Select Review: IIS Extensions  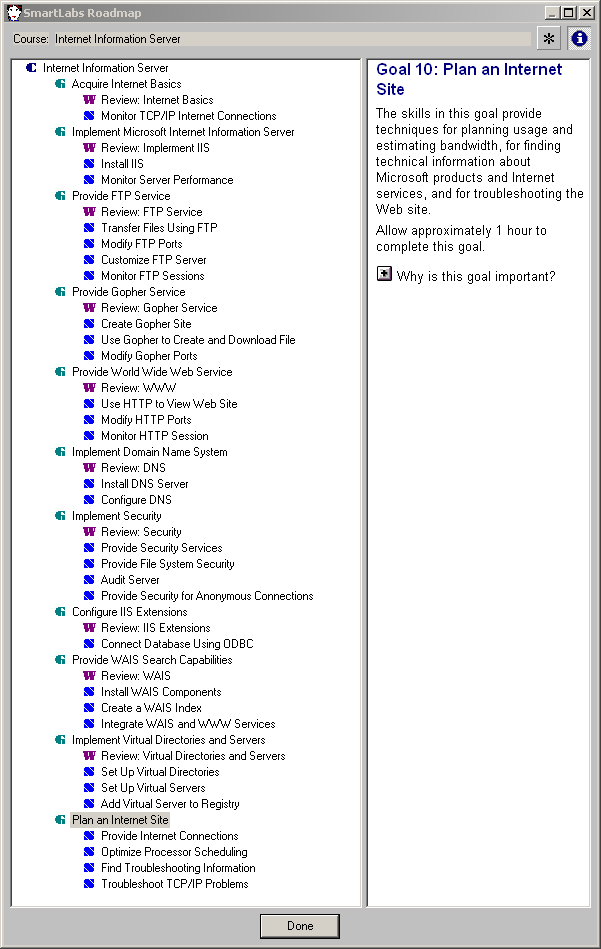(x=156, y=628)
